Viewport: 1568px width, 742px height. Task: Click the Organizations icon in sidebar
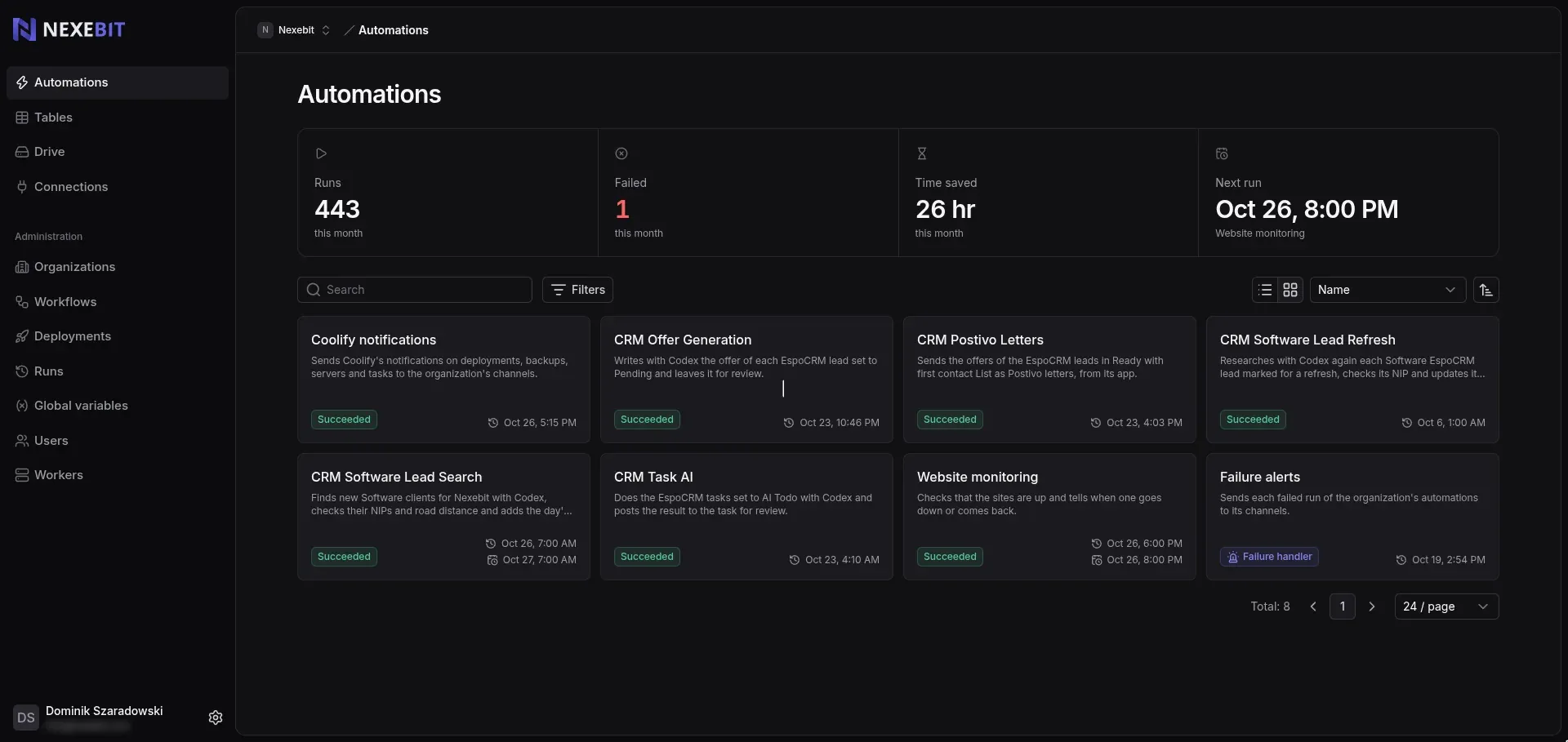[22, 267]
